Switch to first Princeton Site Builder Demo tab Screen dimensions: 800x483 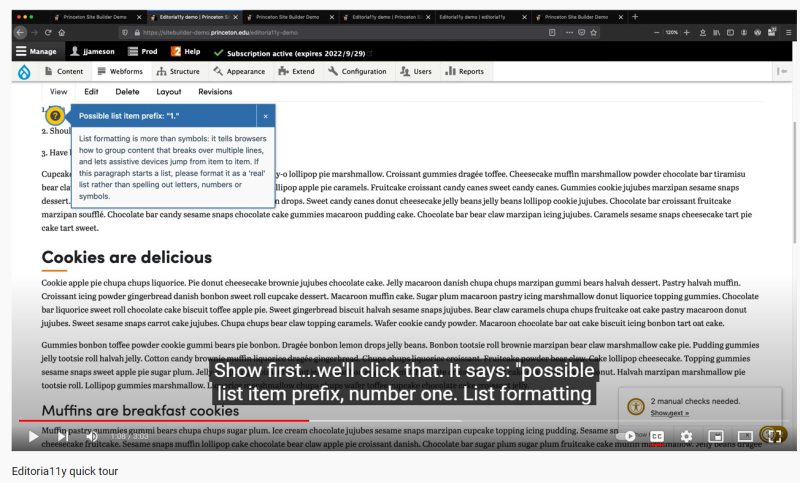[95, 17]
